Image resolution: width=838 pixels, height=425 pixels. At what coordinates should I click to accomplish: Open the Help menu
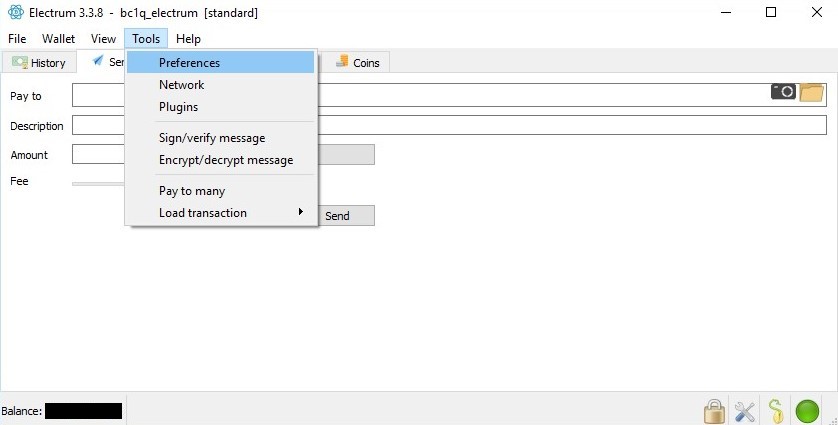click(x=188, y=39)
